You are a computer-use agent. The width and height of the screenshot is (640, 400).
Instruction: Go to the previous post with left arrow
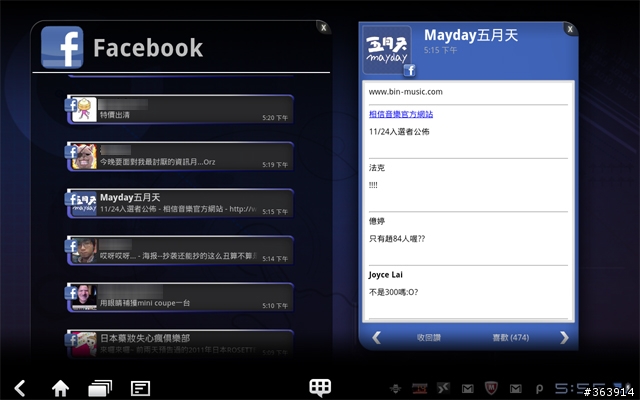[376, 338]
